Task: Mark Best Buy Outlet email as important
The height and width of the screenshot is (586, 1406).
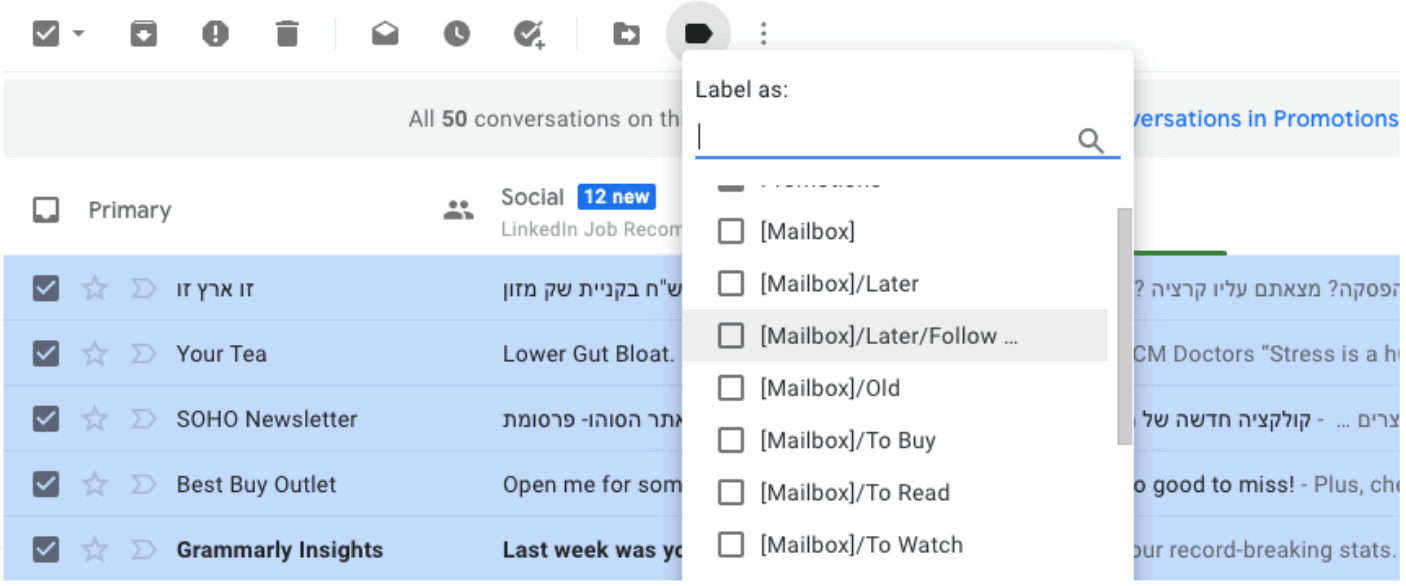Action: (x=144, y=485)
